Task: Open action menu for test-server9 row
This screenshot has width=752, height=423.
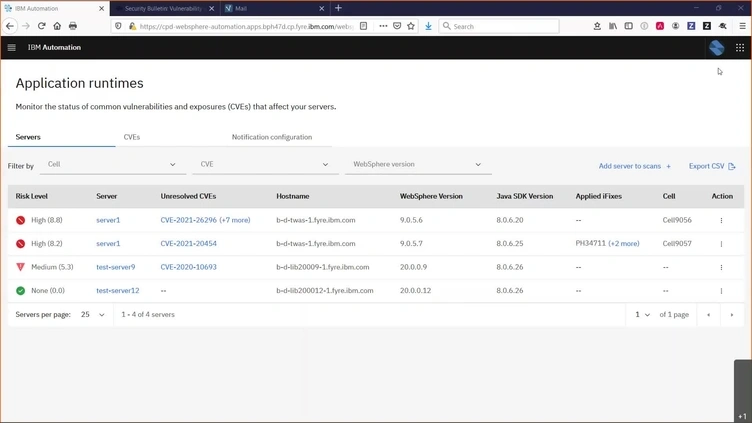Action: (x=721, y=267)
